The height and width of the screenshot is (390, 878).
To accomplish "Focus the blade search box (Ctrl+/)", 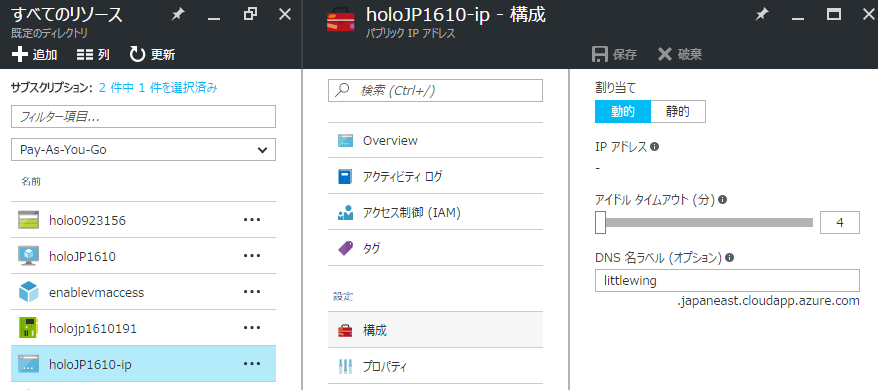I will 435,90.
